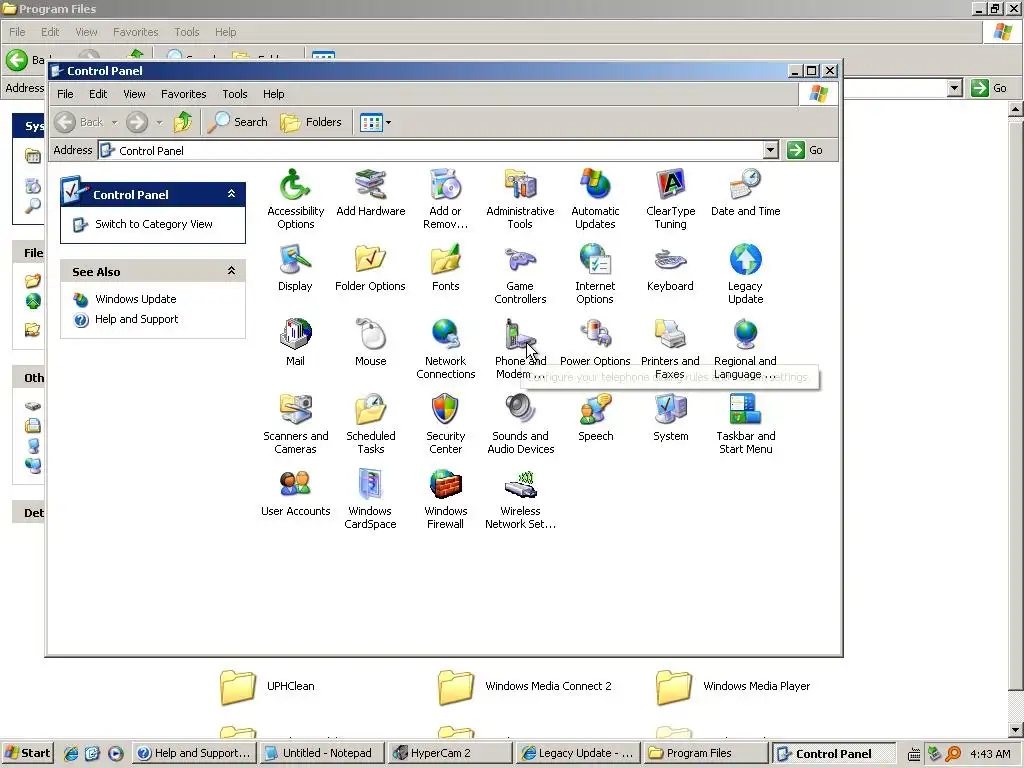
Task: Open System properties icon
Action: 671,410
